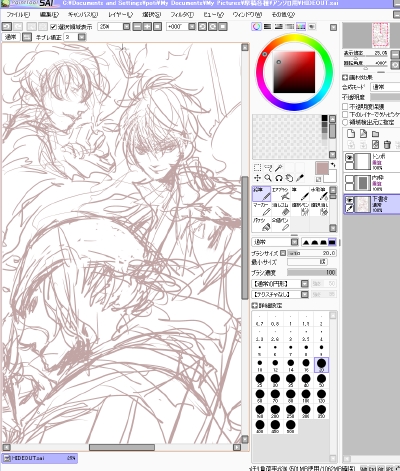Select the move layer tool

coord(257,178)
